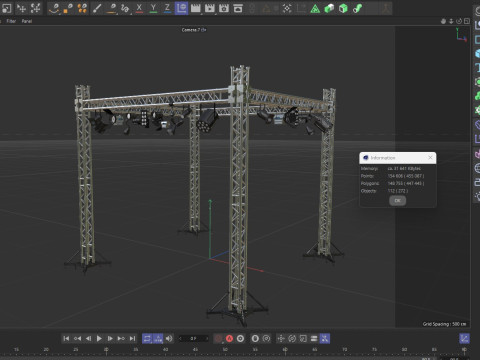Click the viewport pan hand icon
The width and height of the screenshot is (480, 360).
point(443,21)
